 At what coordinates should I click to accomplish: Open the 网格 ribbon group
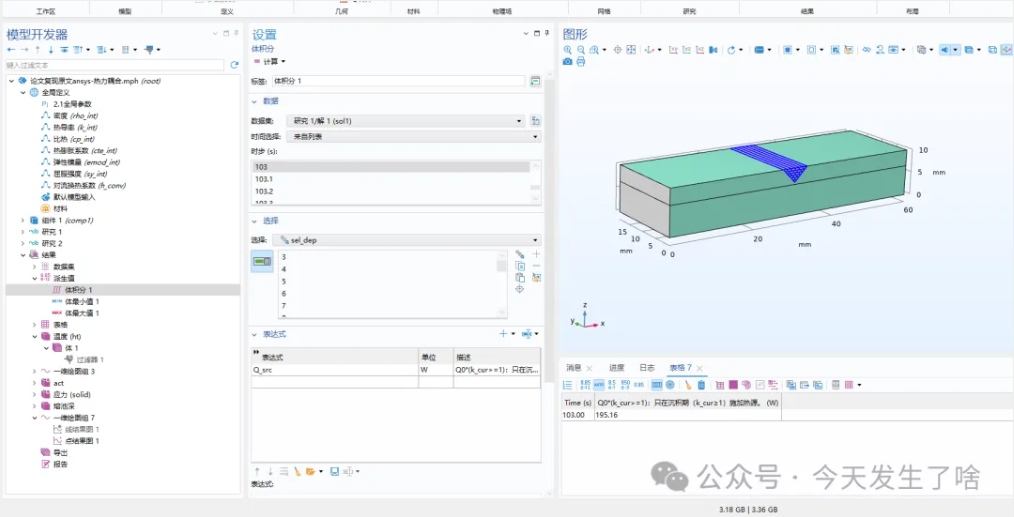(x=604, y=12)
